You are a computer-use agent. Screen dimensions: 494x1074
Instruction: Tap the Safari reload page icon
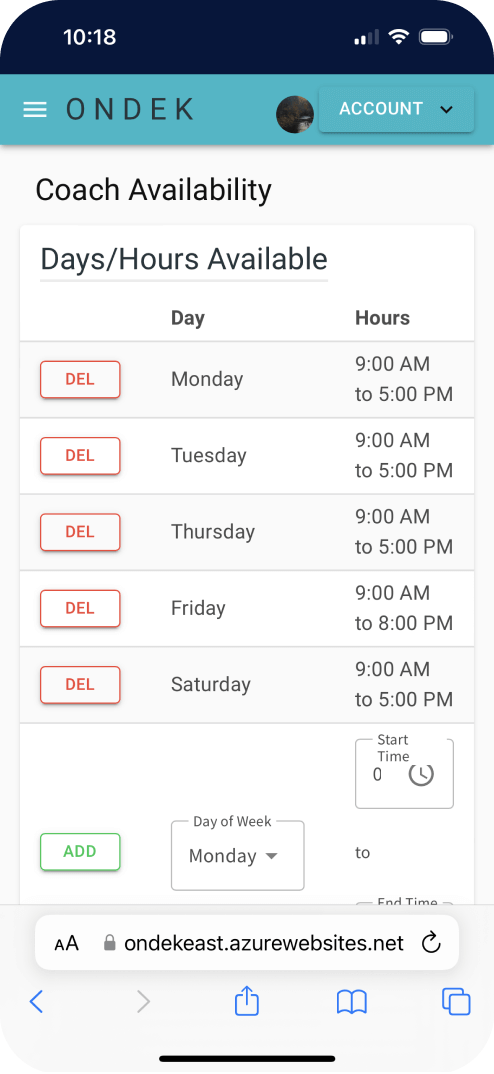coord(431,943)
